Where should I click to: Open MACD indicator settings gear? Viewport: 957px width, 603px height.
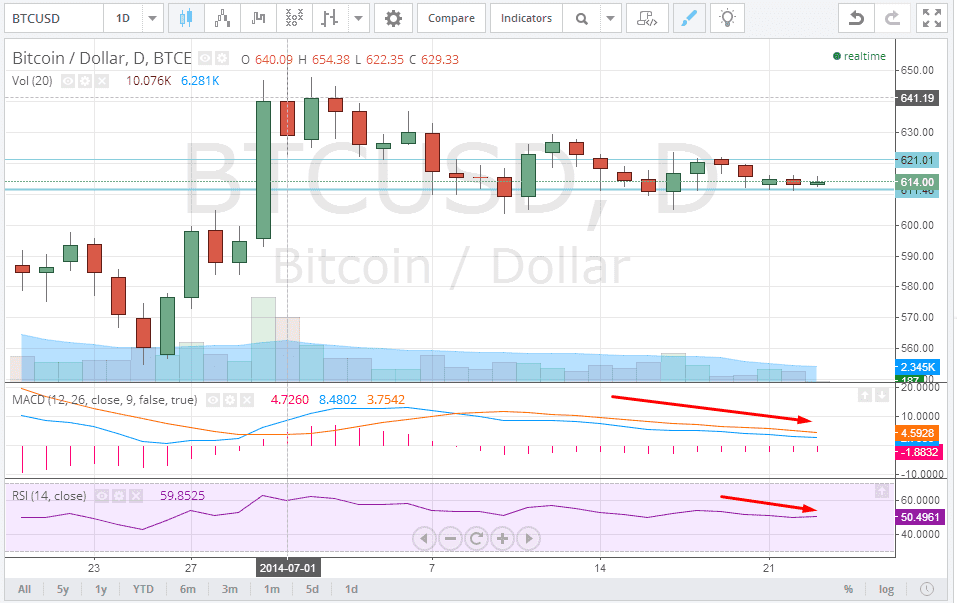point(229,400)
